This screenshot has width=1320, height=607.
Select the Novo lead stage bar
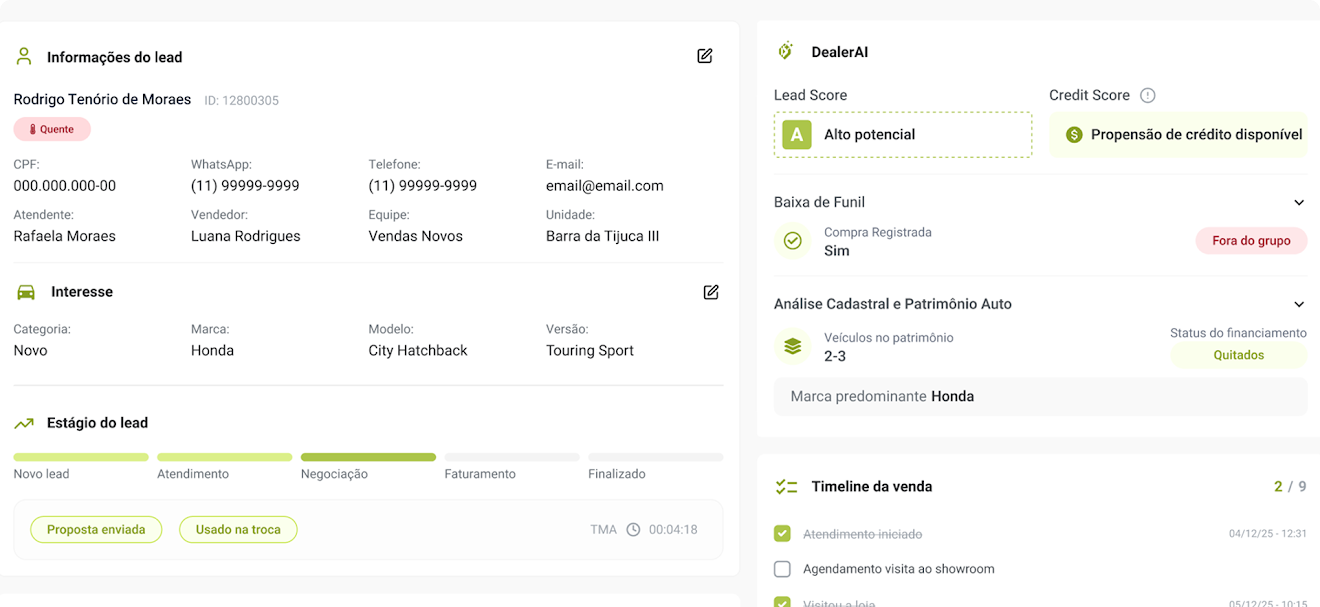(x=81, y=457)
